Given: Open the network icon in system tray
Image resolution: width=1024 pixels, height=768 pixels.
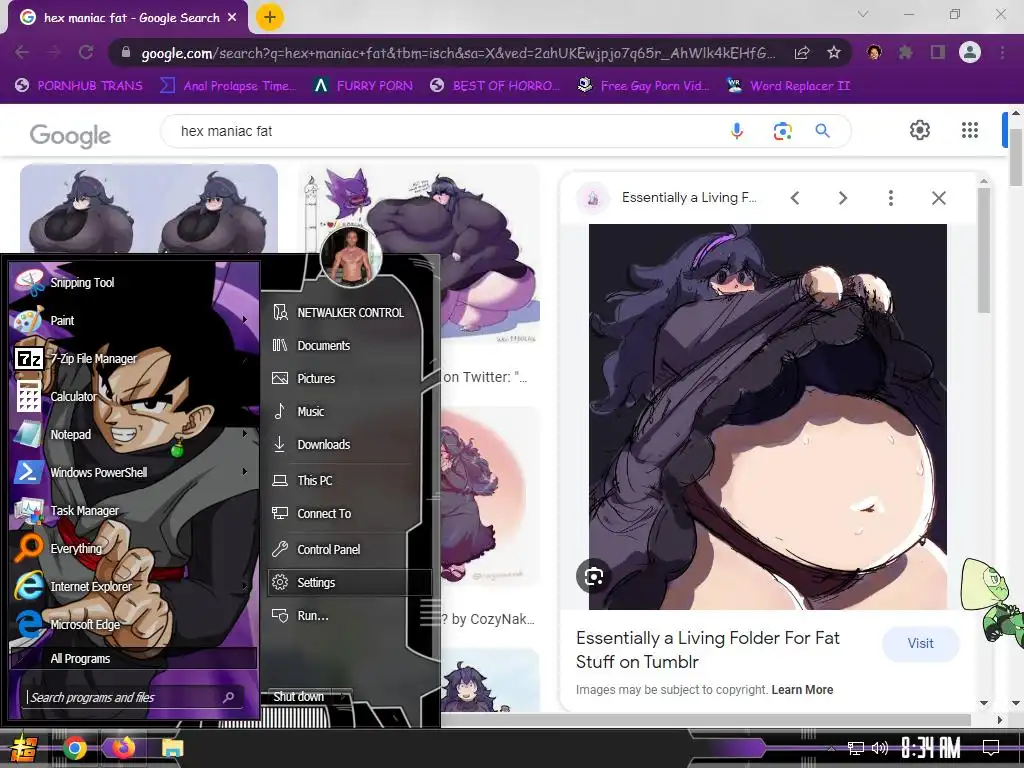Looking at the screenshot, I should pyautogui.click(x=855, y=748).
